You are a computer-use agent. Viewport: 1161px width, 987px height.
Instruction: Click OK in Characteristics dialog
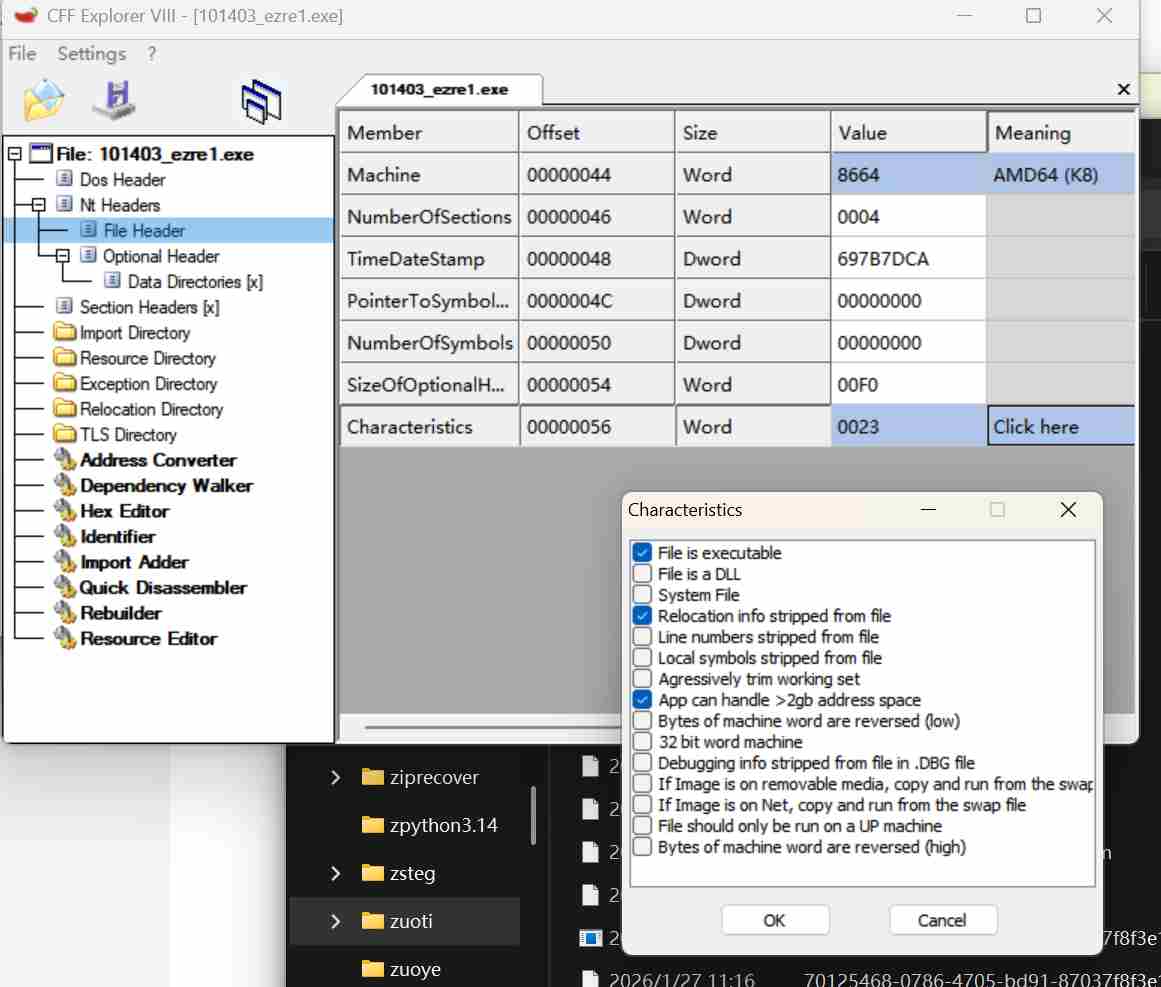point(774,920)
